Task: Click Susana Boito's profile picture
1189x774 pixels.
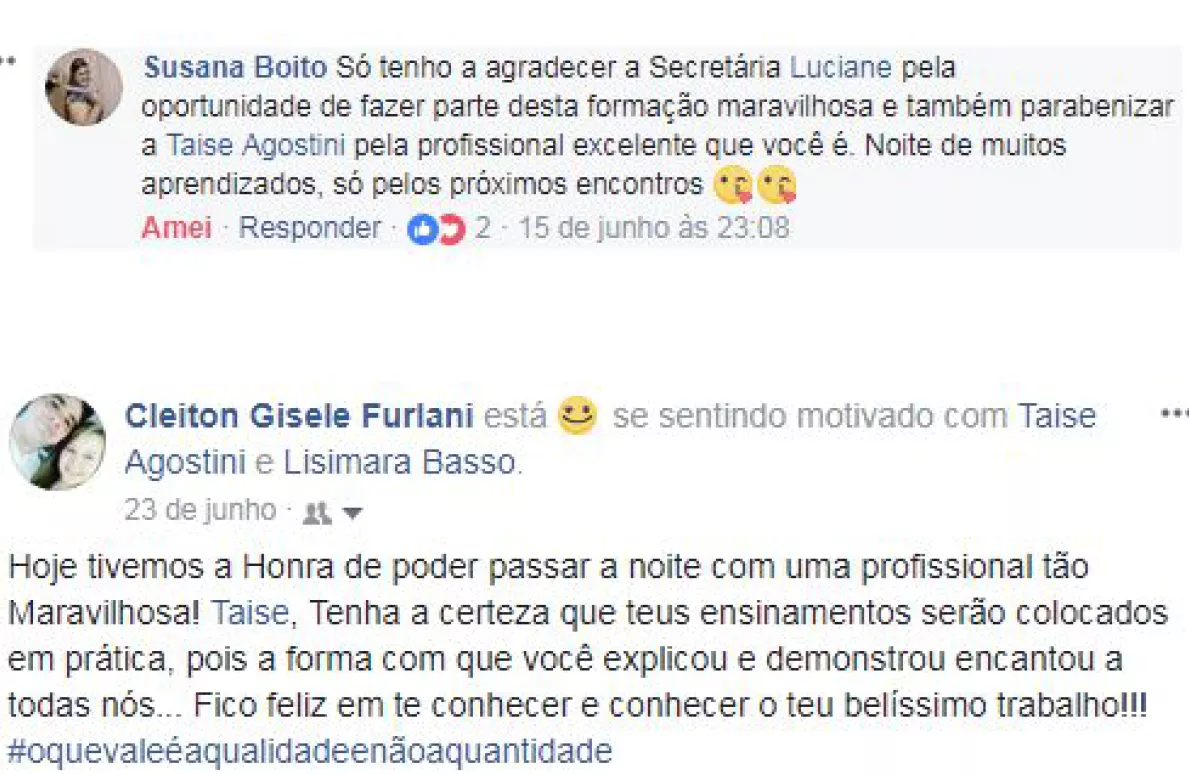Action: (84, 87)
